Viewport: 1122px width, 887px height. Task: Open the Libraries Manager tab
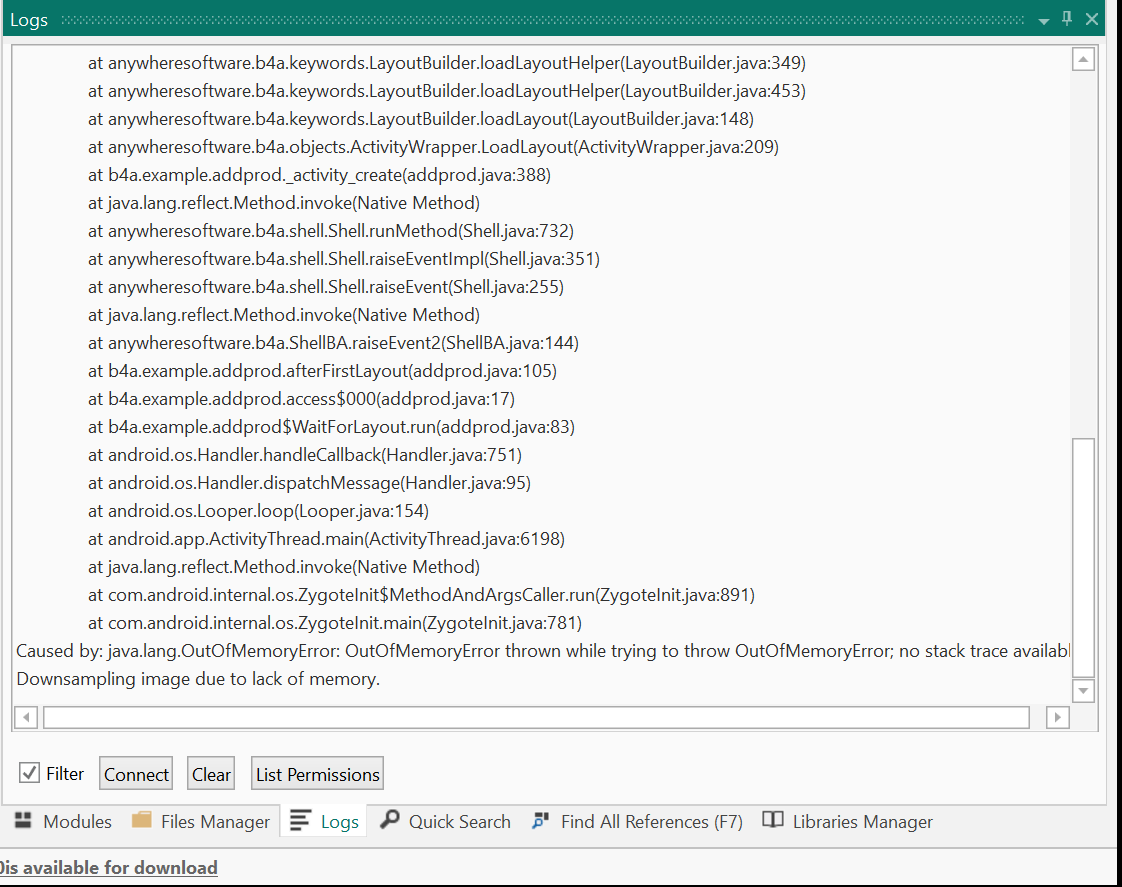[x=847, y=821]
